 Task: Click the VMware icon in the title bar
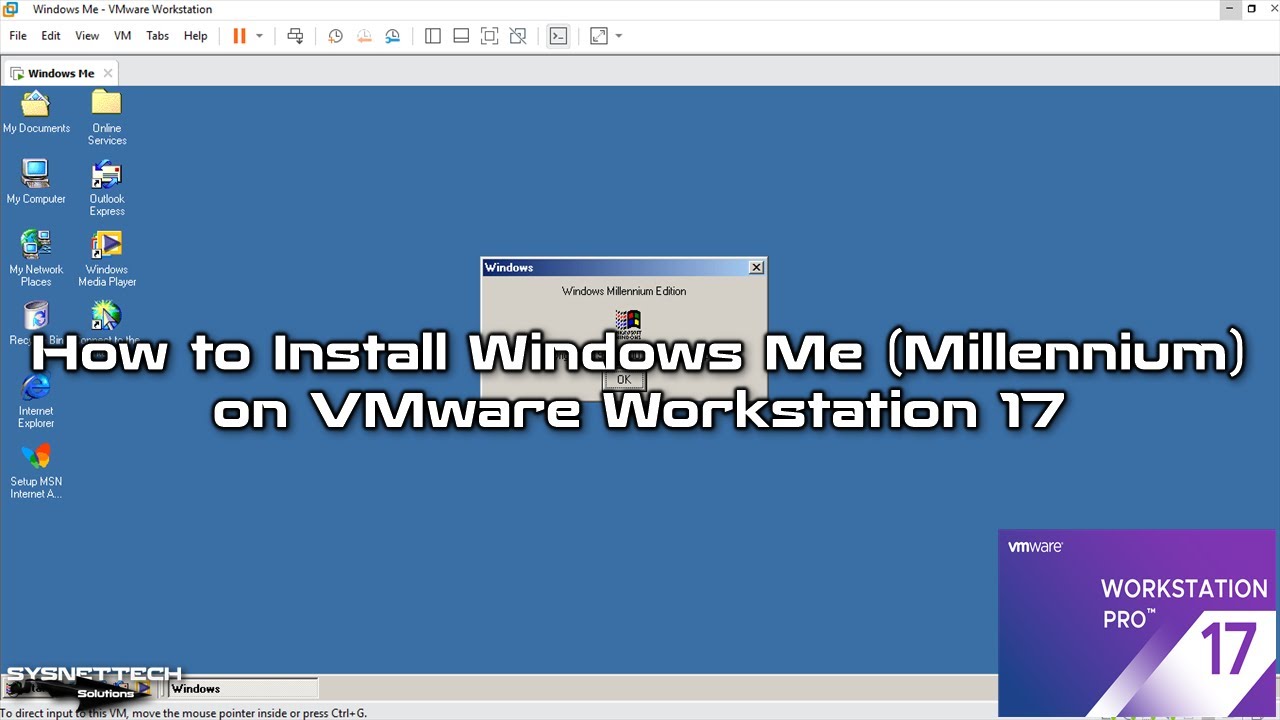coord(11,9)
